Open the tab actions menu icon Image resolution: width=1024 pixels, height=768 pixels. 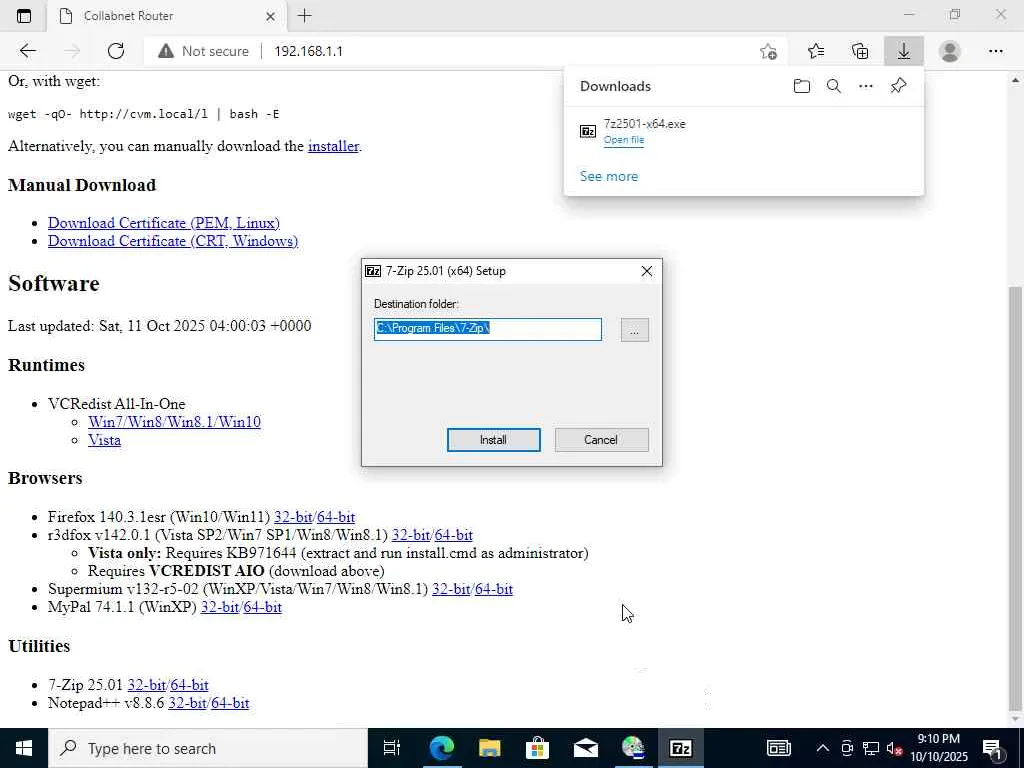tap(24, 16)
